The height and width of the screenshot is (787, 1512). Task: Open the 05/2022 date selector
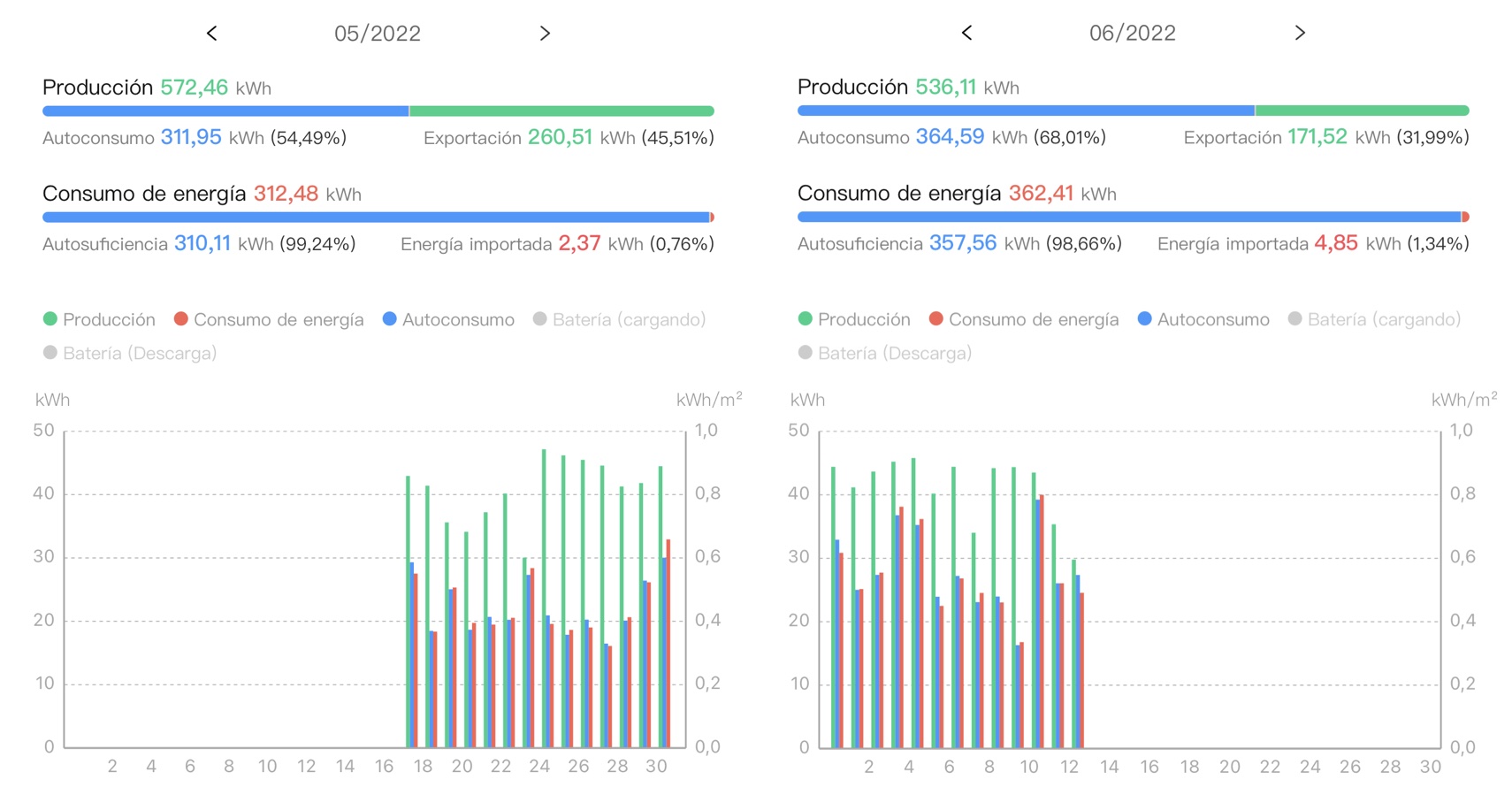pos(378,34)
